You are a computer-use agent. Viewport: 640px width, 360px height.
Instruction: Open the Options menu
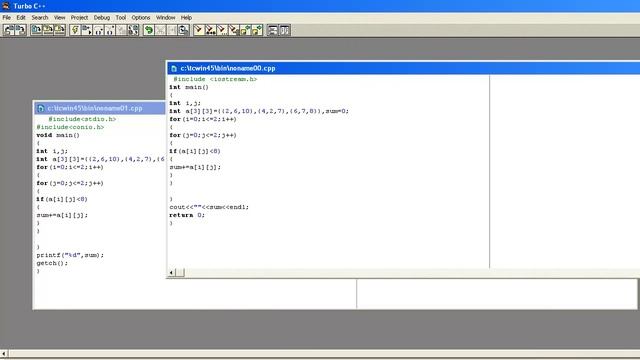point(141,18)
